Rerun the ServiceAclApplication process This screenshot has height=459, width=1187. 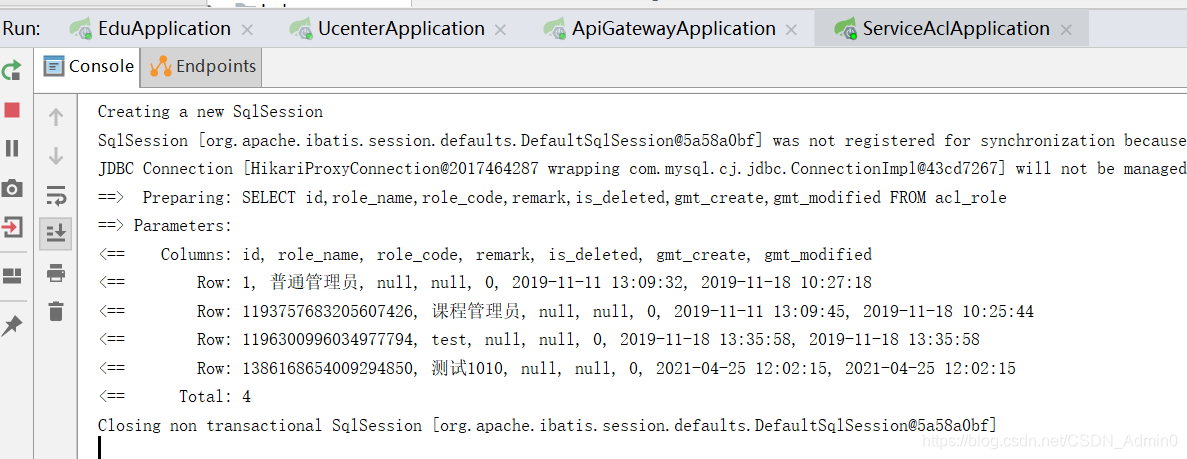tap(12, 70)
